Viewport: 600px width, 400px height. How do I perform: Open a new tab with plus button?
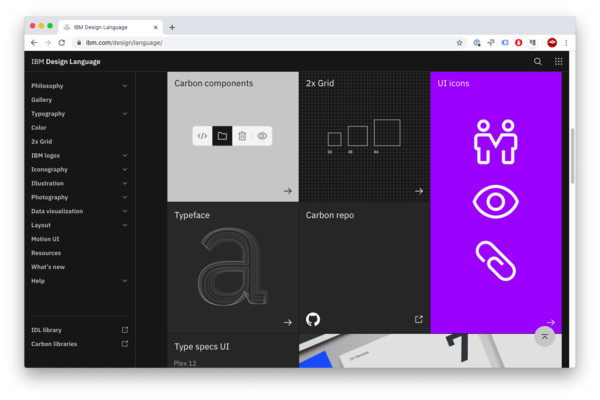coord(172,27)
